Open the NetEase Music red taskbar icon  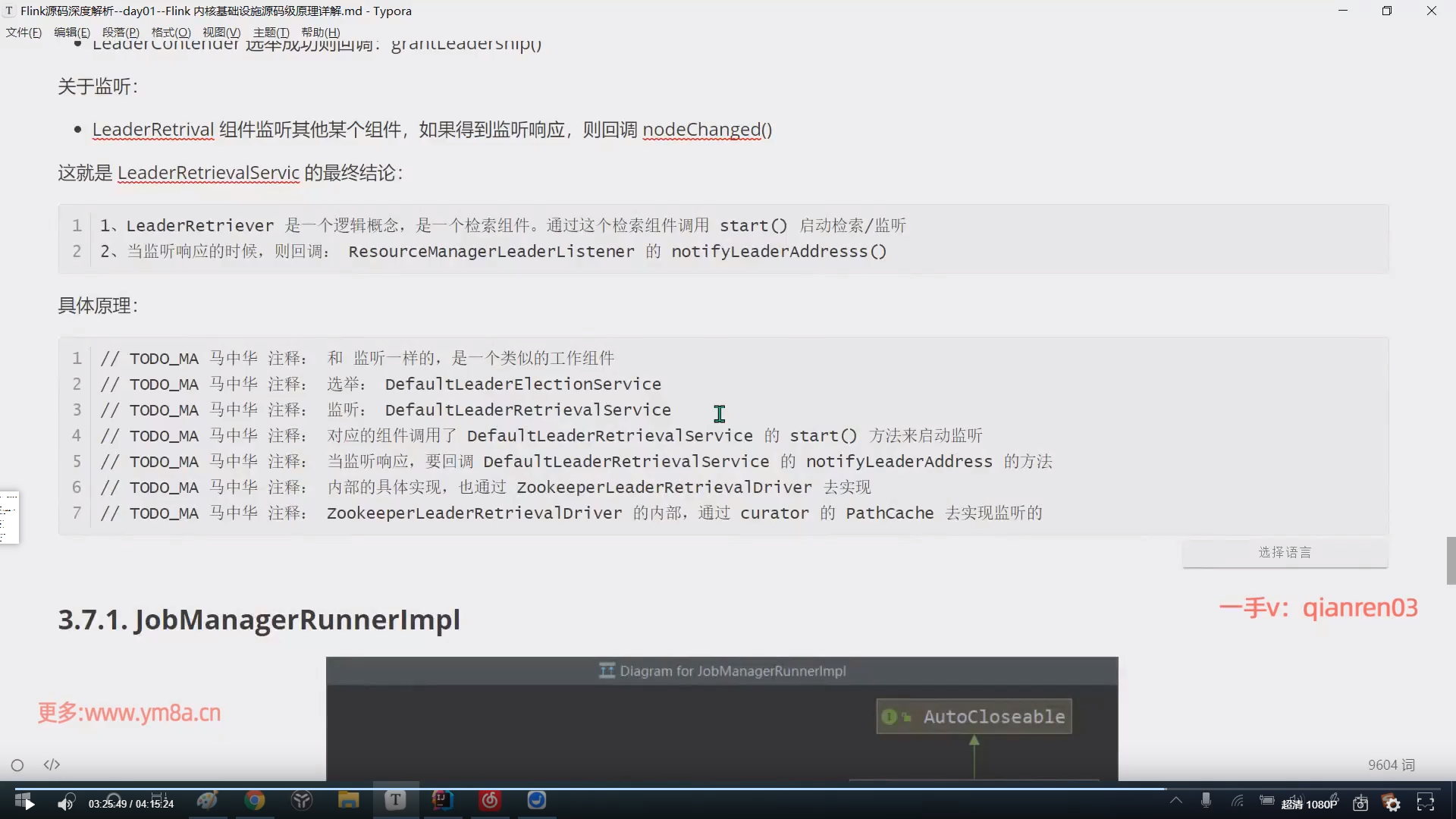(490, 800)
